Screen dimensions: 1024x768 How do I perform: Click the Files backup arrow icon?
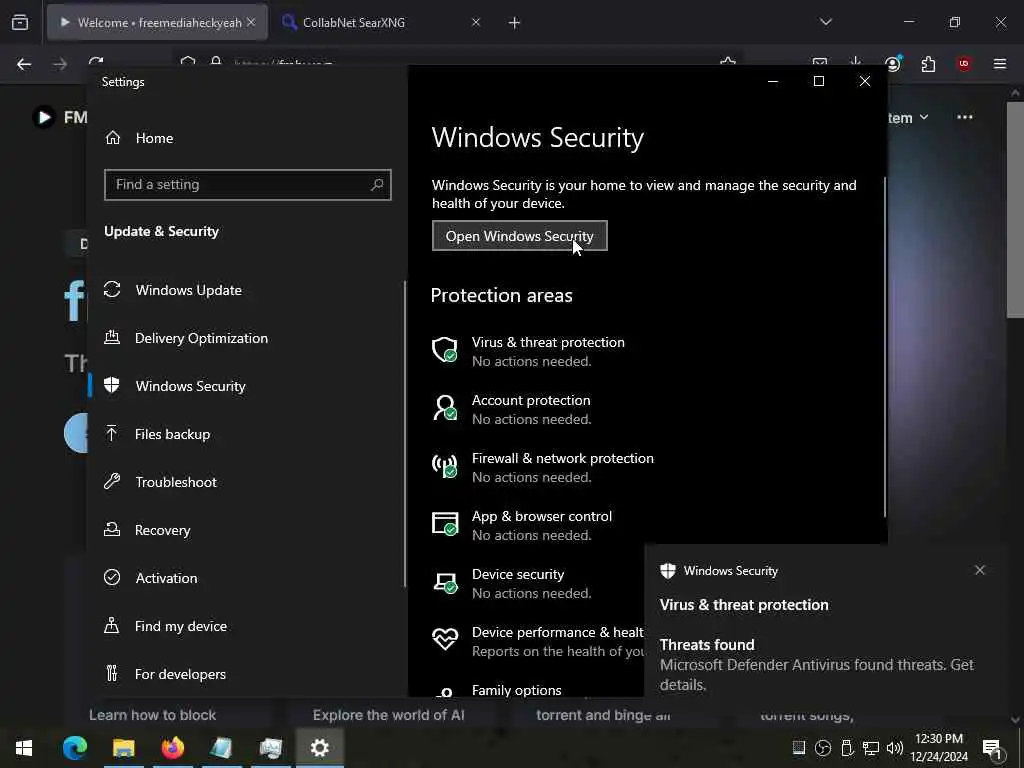coord(112,433)
